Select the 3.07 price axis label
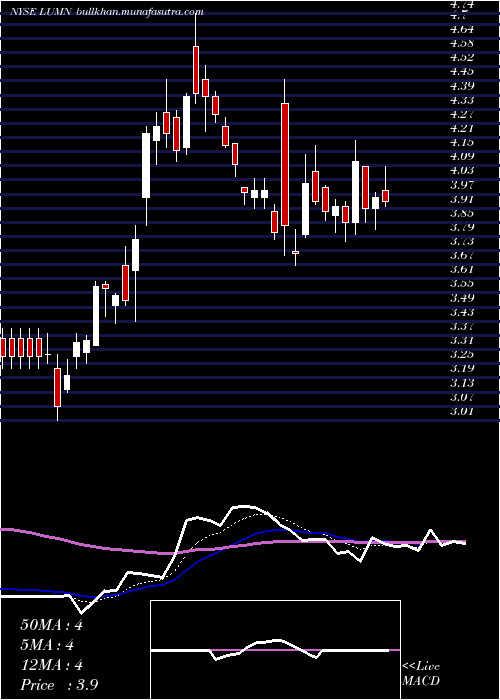Viewport: 500px width, 700px height. (x=462, y=397)
